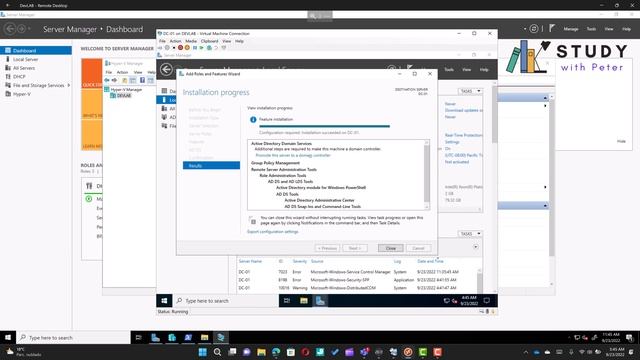The width and height of the screenshot is (640, 360).
Task: Click wizard results list scrollbar
Action: tap(427, 175)
